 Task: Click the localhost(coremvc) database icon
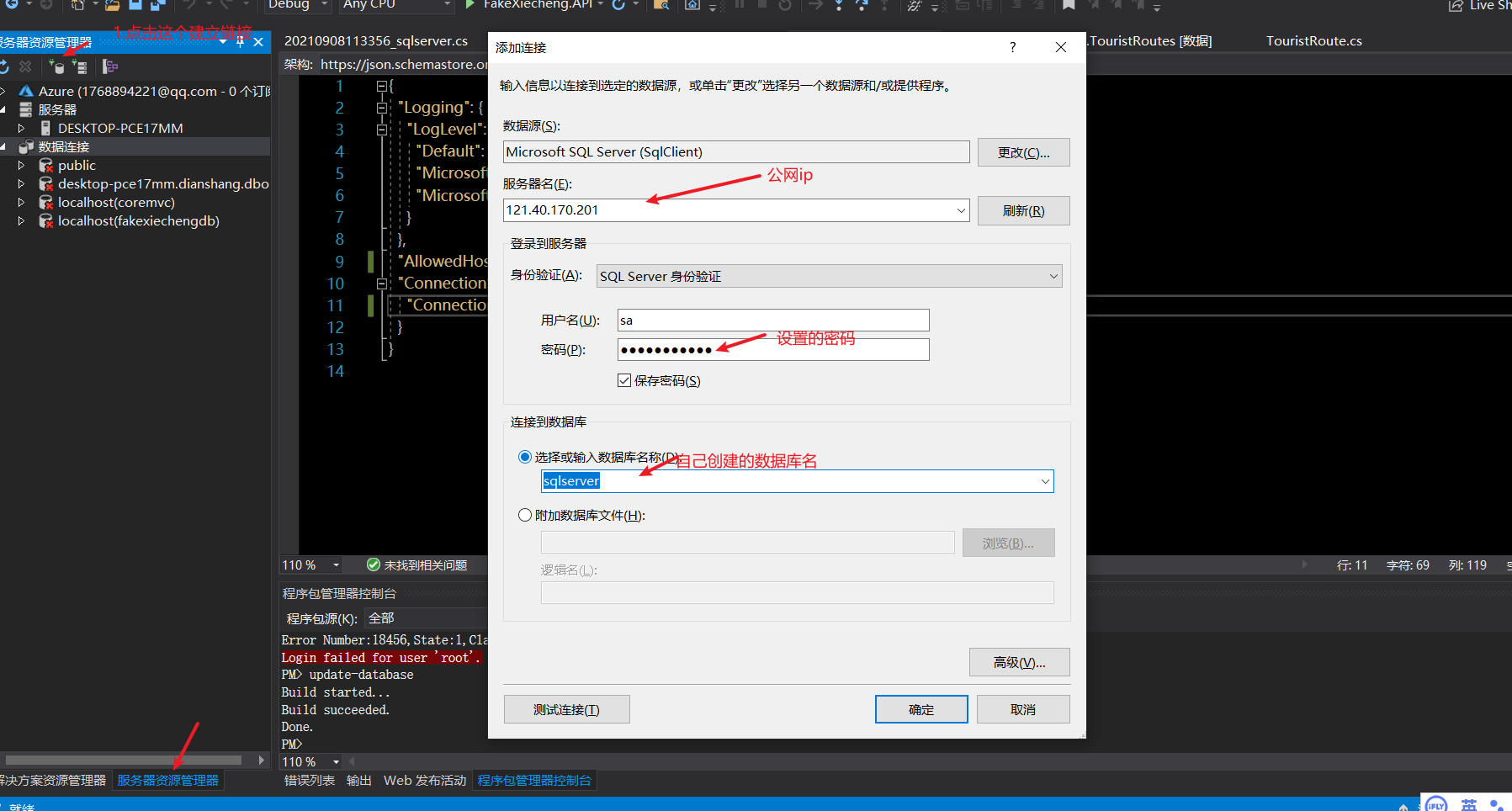pos(45,203)
